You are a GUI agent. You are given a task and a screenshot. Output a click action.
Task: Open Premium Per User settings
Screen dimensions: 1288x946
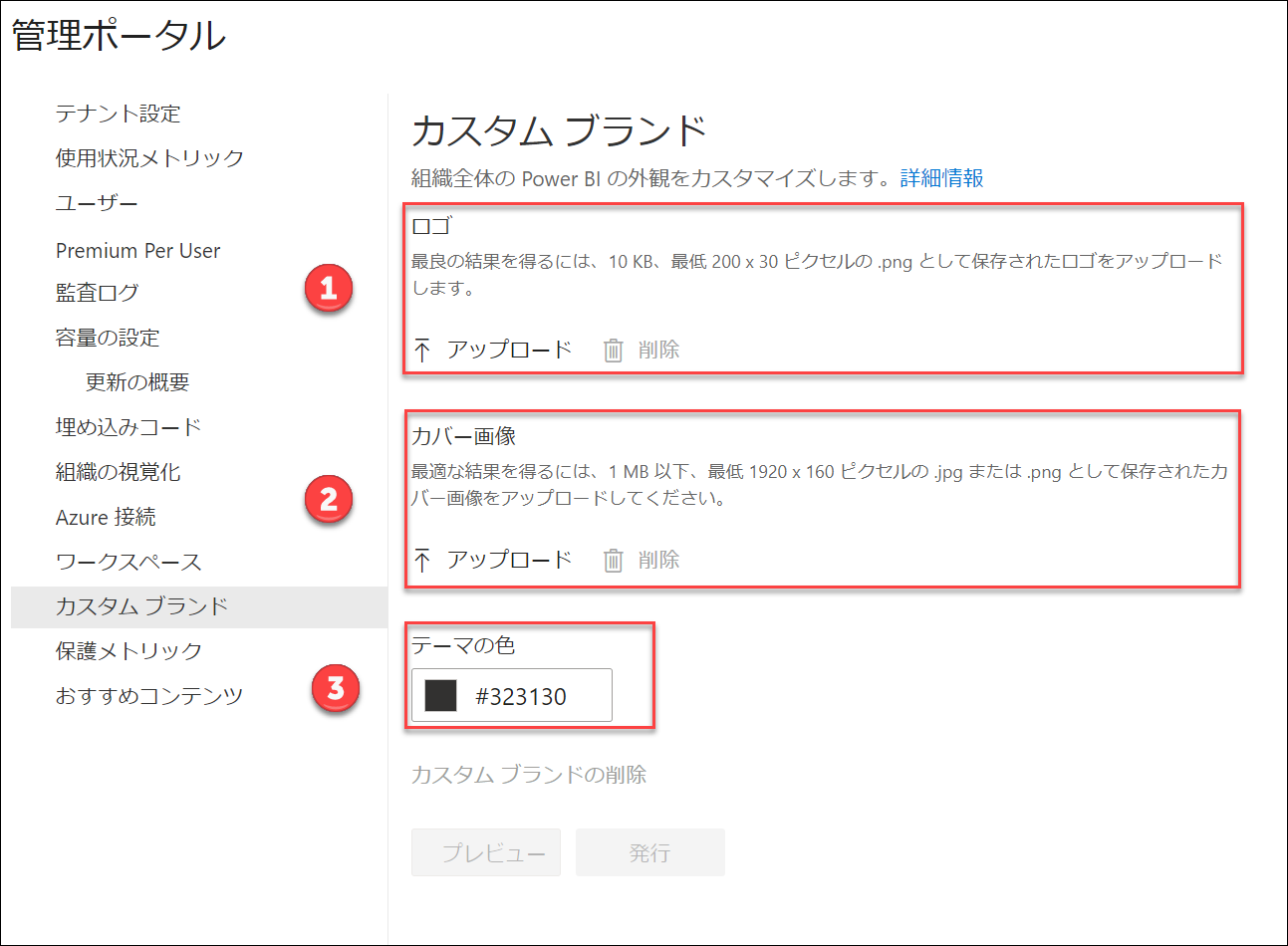click(137, 251)
